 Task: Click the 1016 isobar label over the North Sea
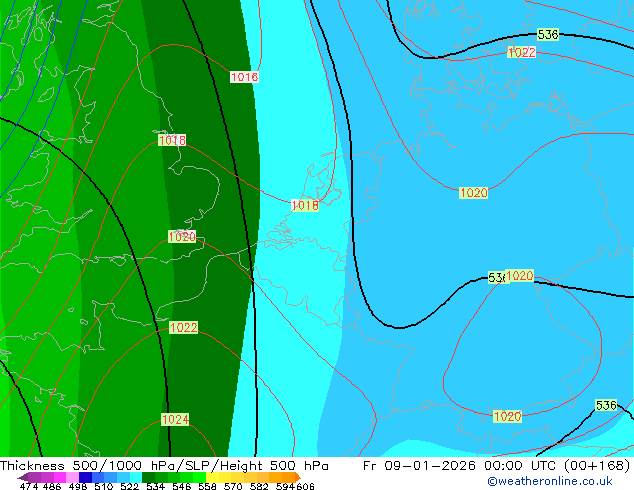[244, 77]
